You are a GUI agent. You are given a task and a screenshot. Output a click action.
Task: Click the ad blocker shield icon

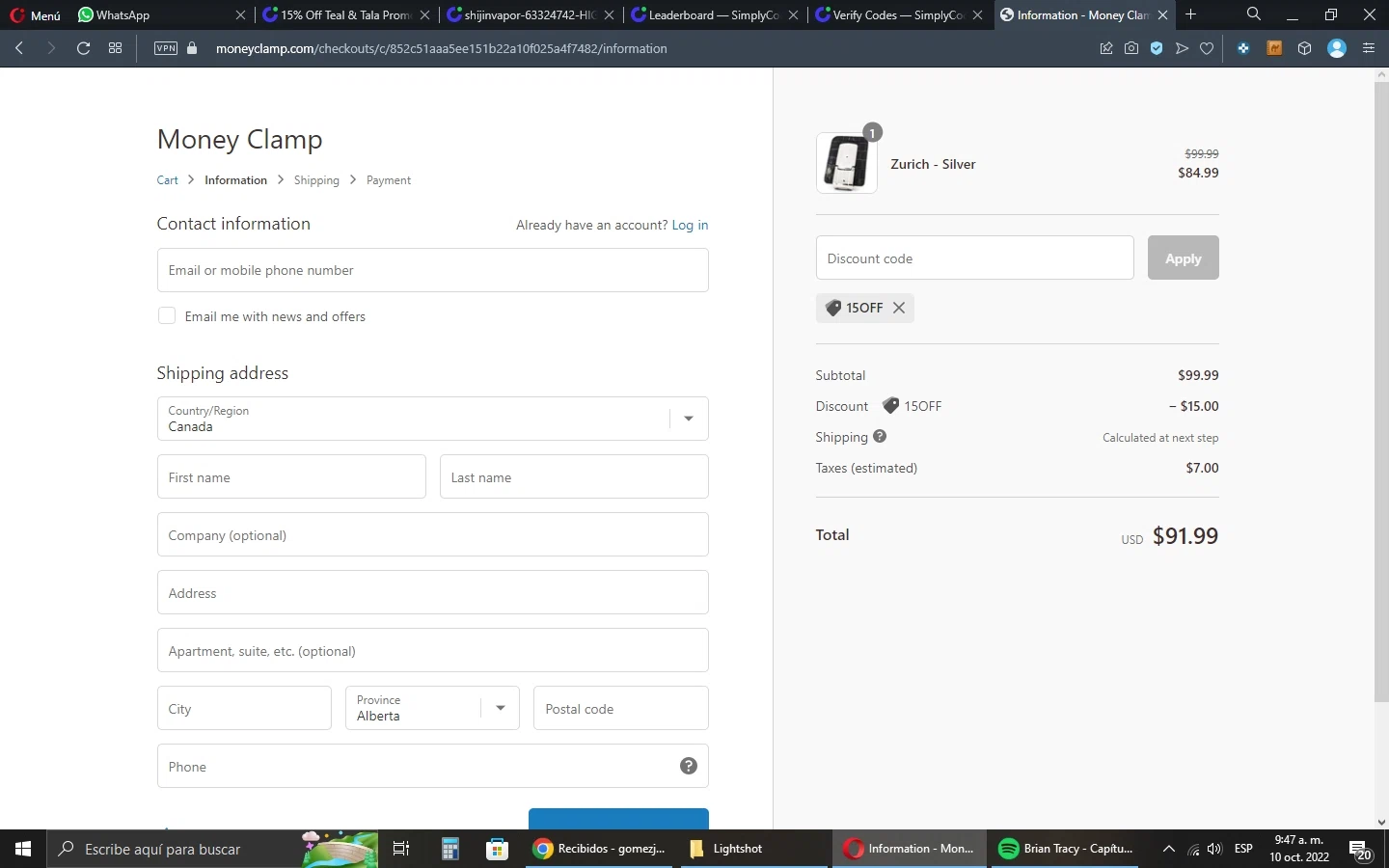[1157, 48]
